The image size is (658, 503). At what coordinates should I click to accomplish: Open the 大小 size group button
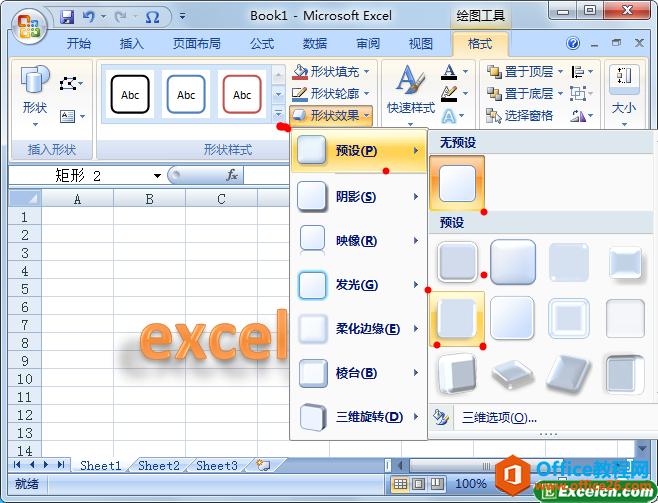[624, 96]
